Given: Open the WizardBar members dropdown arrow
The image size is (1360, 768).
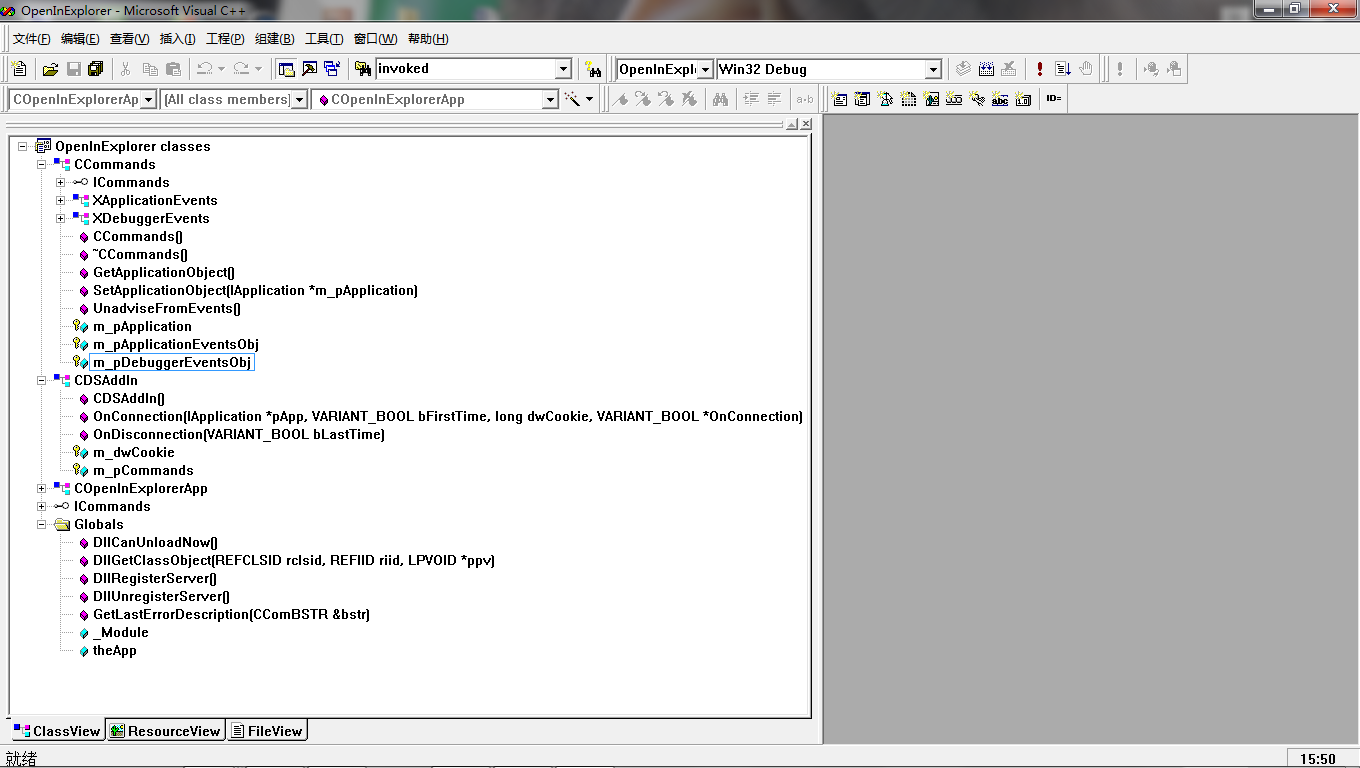Looking at the screenshot, I should tap(550, 100).
